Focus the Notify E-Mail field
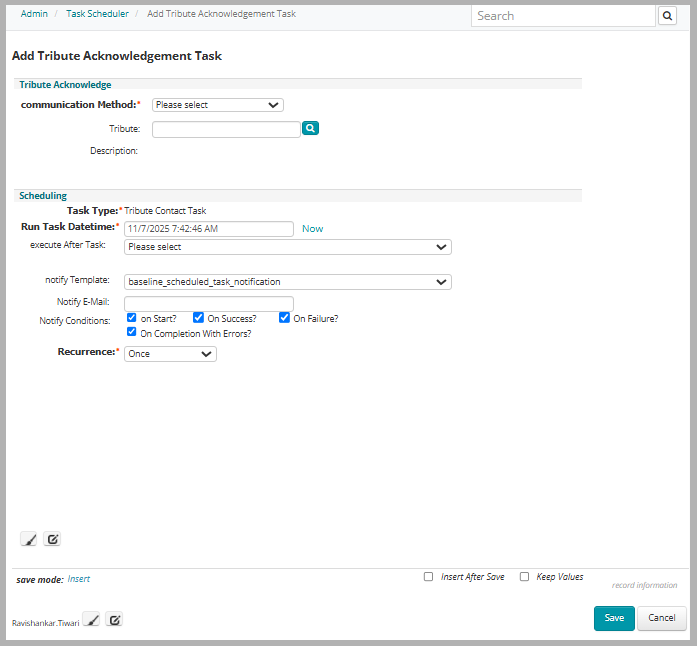The width and height of the screenshot is (697, 646). [x=208, y=304]
